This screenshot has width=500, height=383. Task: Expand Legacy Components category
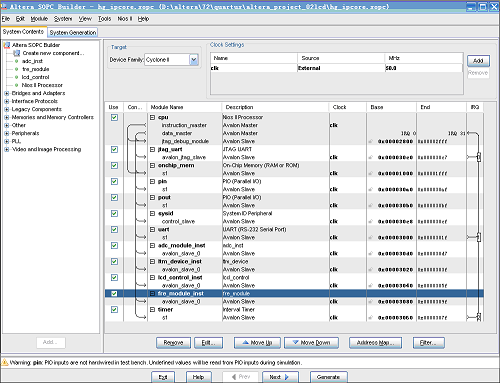pyautogui.click(x=7, y=109)
